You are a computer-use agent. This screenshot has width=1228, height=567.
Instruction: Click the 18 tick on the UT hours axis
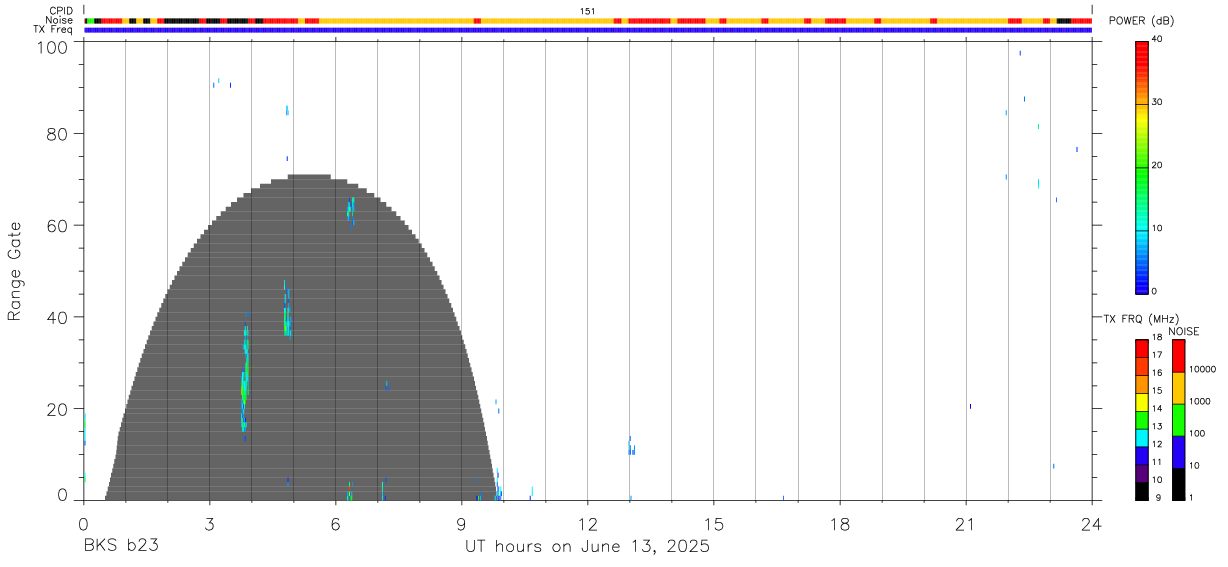click(x=840, y=523)
